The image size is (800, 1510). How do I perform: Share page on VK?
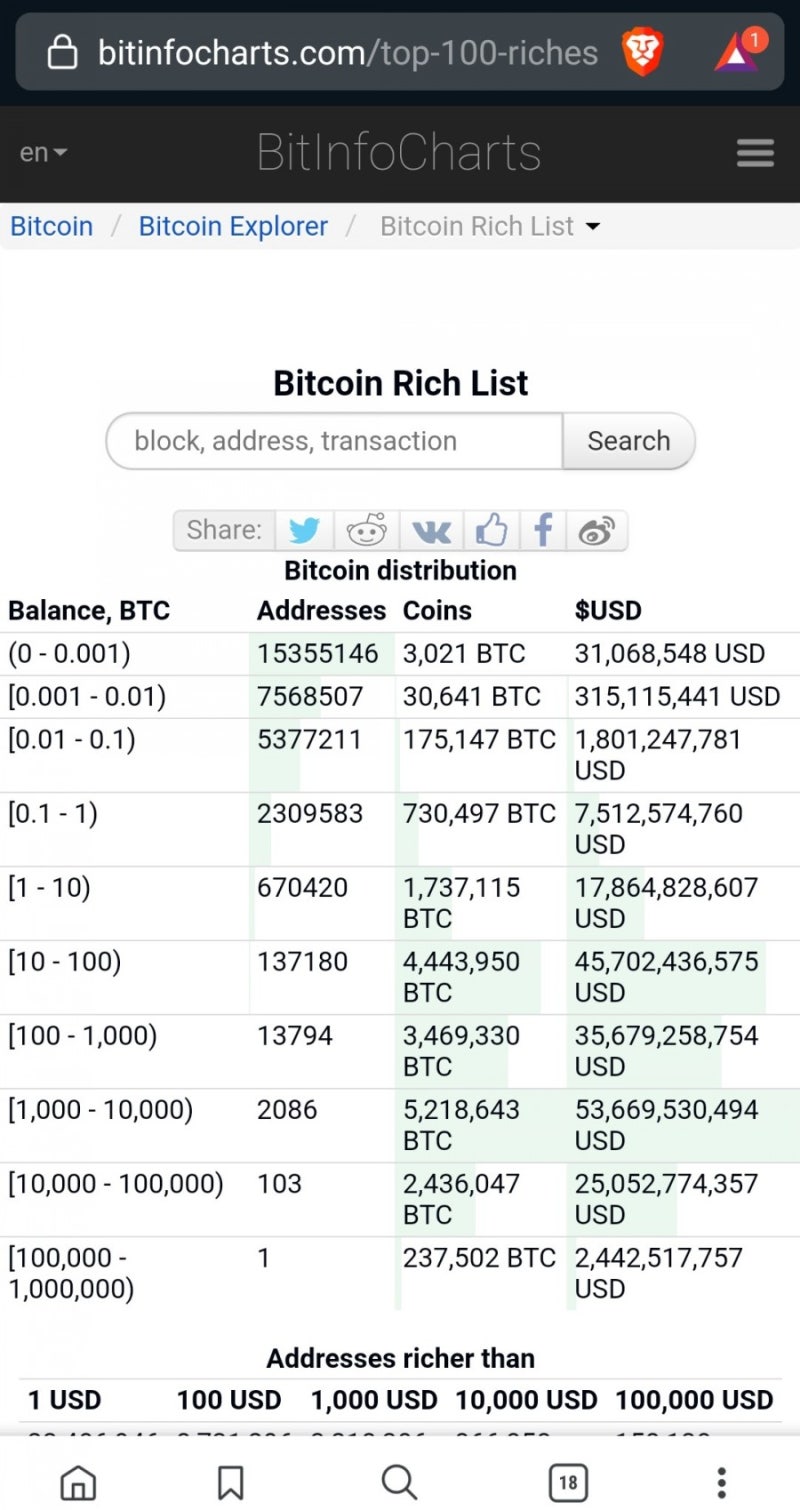(431, 530)
